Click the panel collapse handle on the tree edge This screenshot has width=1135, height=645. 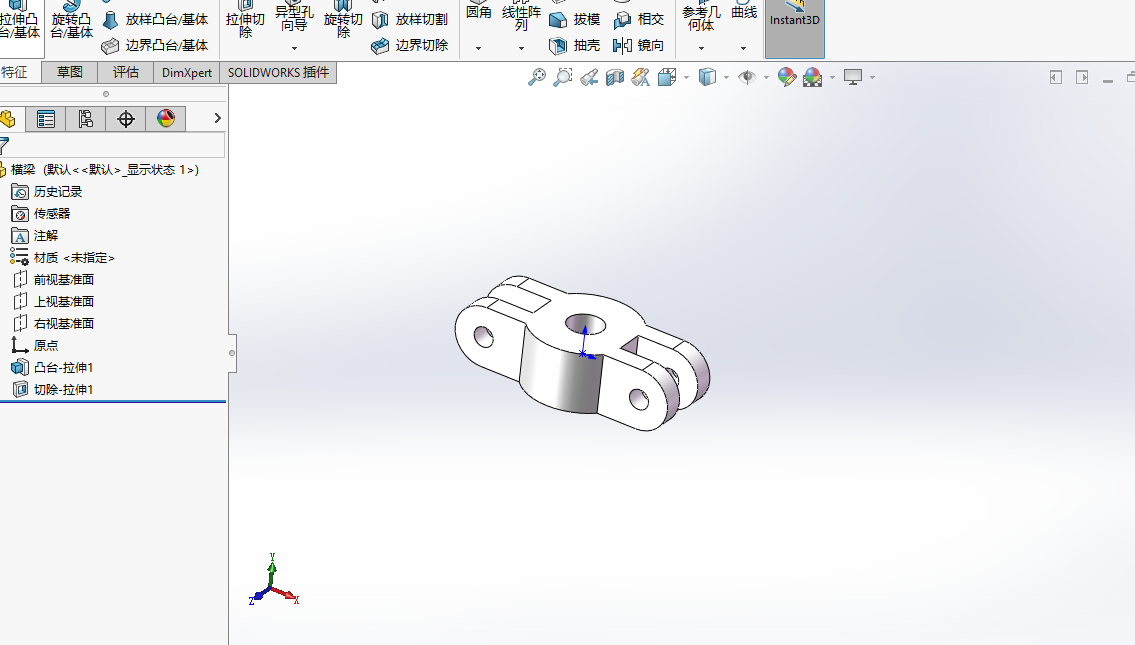pyautogui.click(x=232, y=353)
